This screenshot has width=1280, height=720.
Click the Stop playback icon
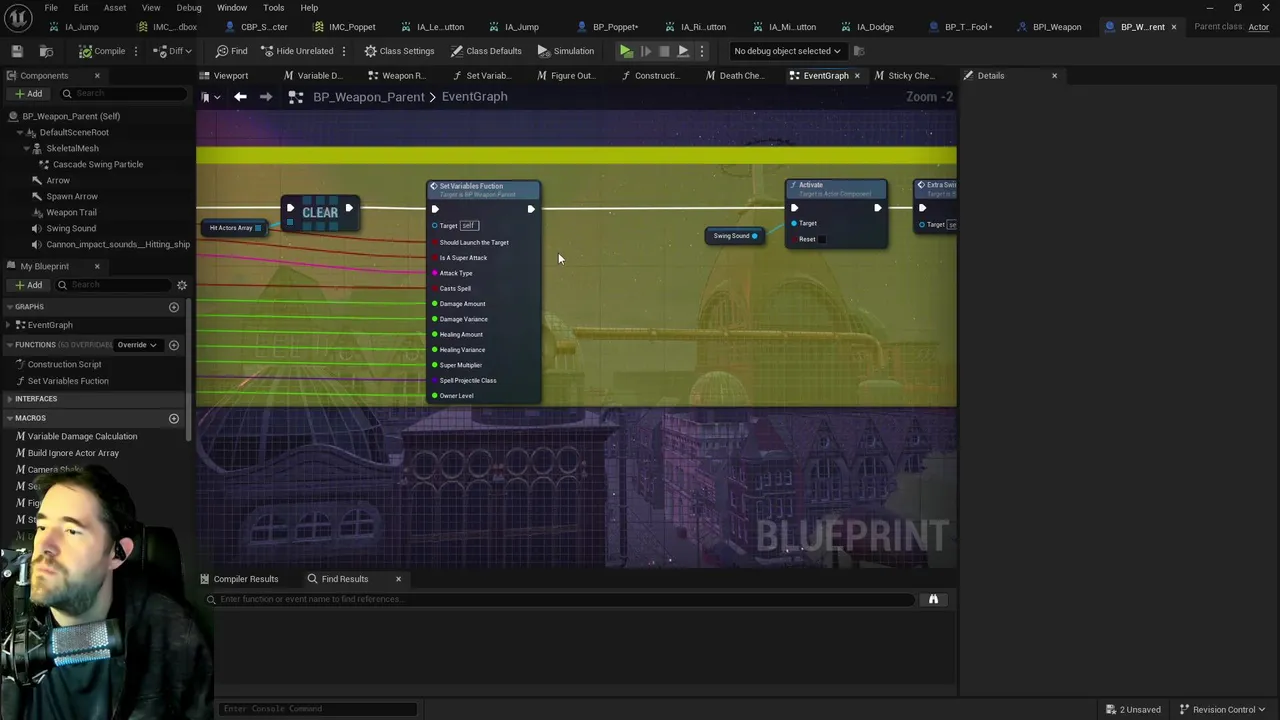664,51
